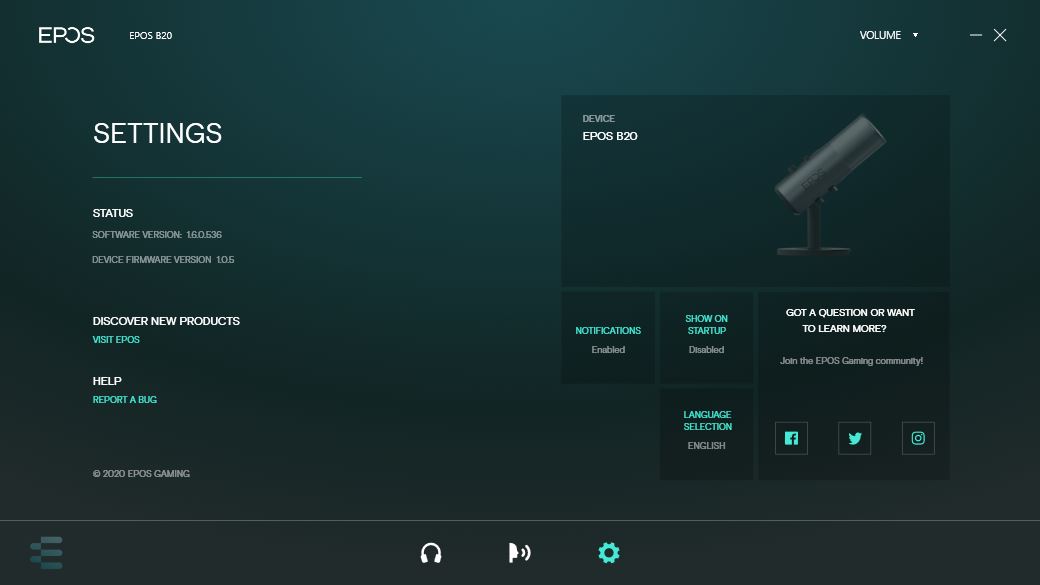The width and height of the screenshot is (1040, 585).
Task: Click the 'DEVICE FIRMWARE VERSION 1.0.5' text
Action: (x=163, y=259)
